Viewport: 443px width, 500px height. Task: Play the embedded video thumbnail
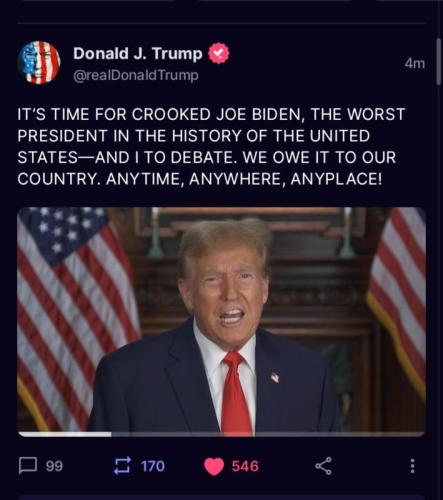tap(221, 322)
